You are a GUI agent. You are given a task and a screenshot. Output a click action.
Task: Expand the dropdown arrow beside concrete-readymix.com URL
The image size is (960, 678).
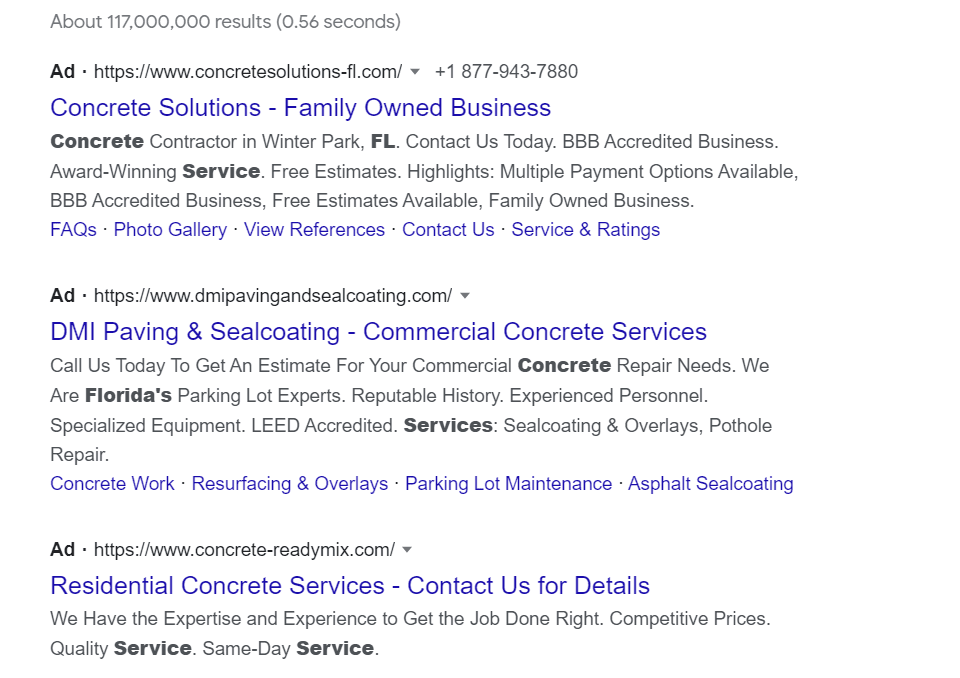(x=407, y=550)
